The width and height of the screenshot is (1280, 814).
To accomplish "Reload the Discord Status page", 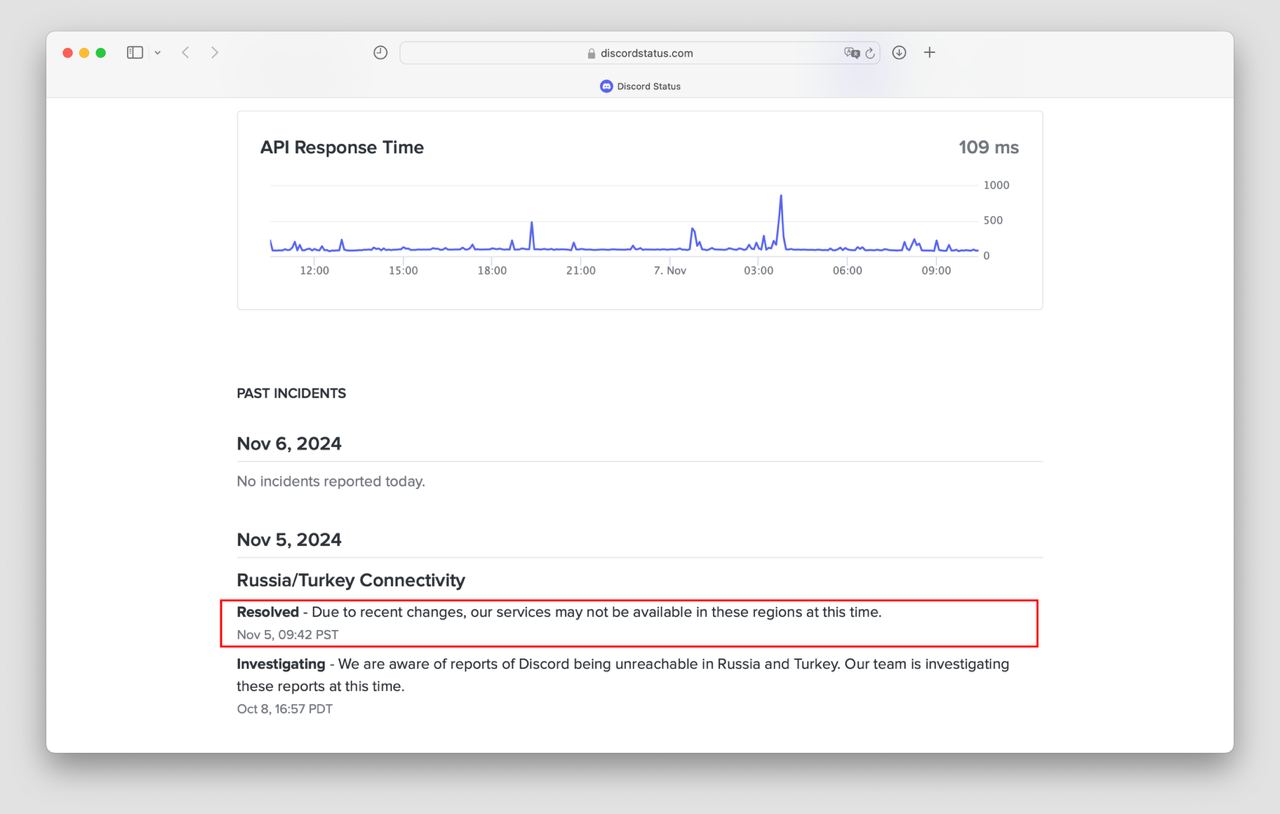I will click(870, 53).
